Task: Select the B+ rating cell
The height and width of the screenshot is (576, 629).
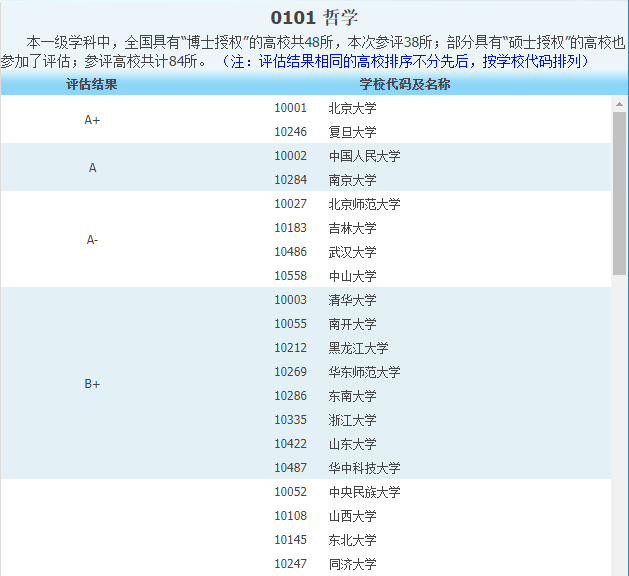Action: click(x=92, y=383)
